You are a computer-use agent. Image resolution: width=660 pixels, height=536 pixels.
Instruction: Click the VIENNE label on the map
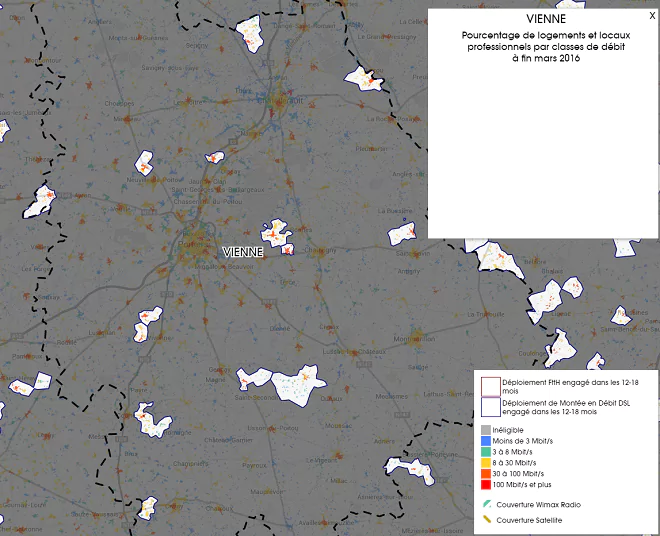pyautogui.click(x=243, y=252)
